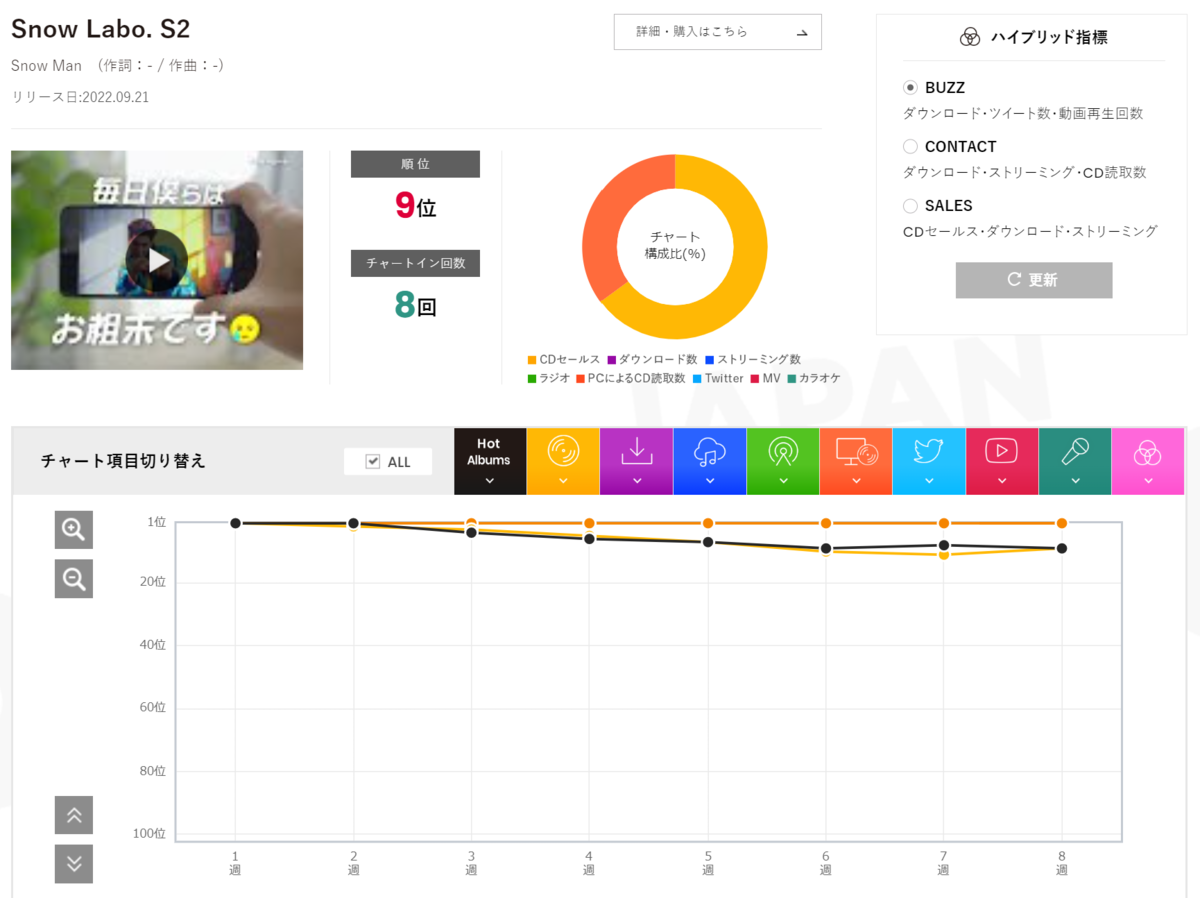
Task: Click the Twitter legend entry
Action: pyautogui.click(x=718, y=379)
